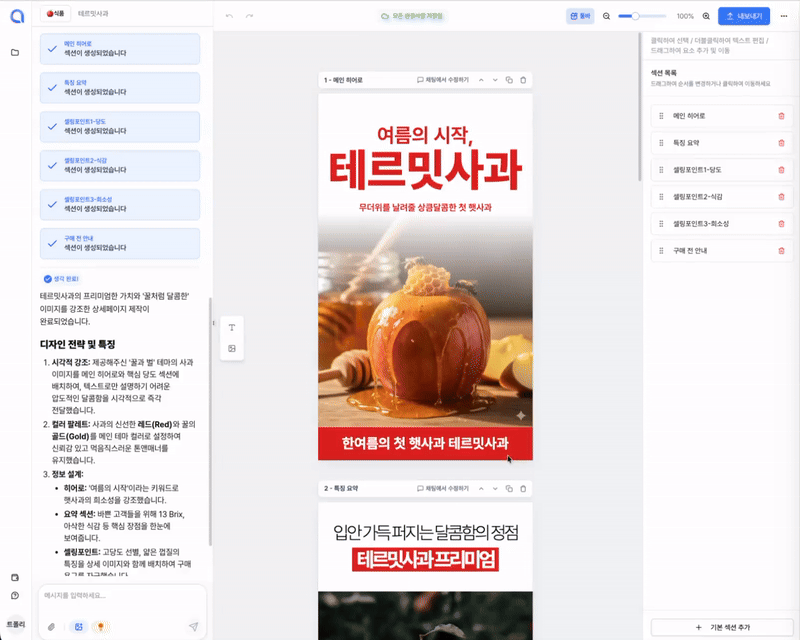Click the attach file paperclip icon
The image size is (800, 640).
[x=51, y=626]
